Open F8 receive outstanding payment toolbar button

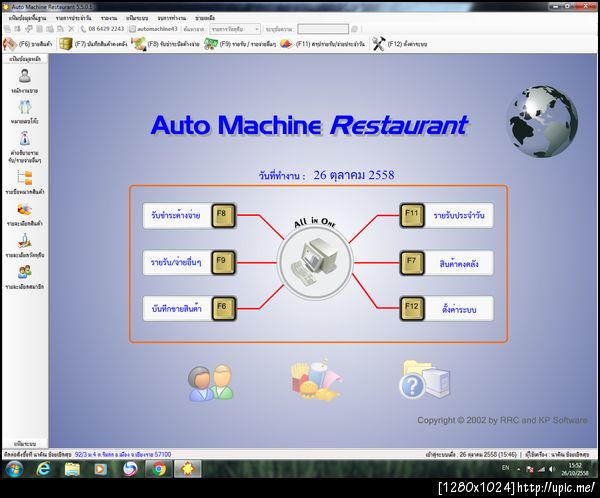pos(166,44)
